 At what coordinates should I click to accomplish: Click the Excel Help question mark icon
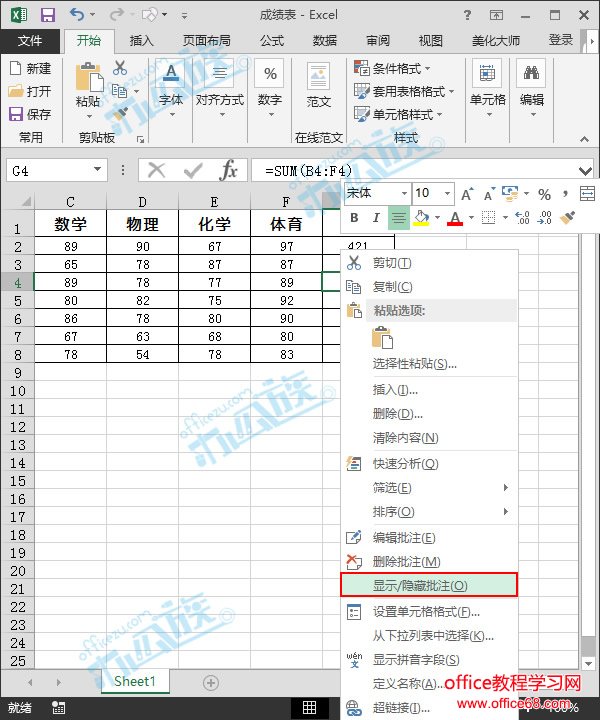click(x=467, y=15)
